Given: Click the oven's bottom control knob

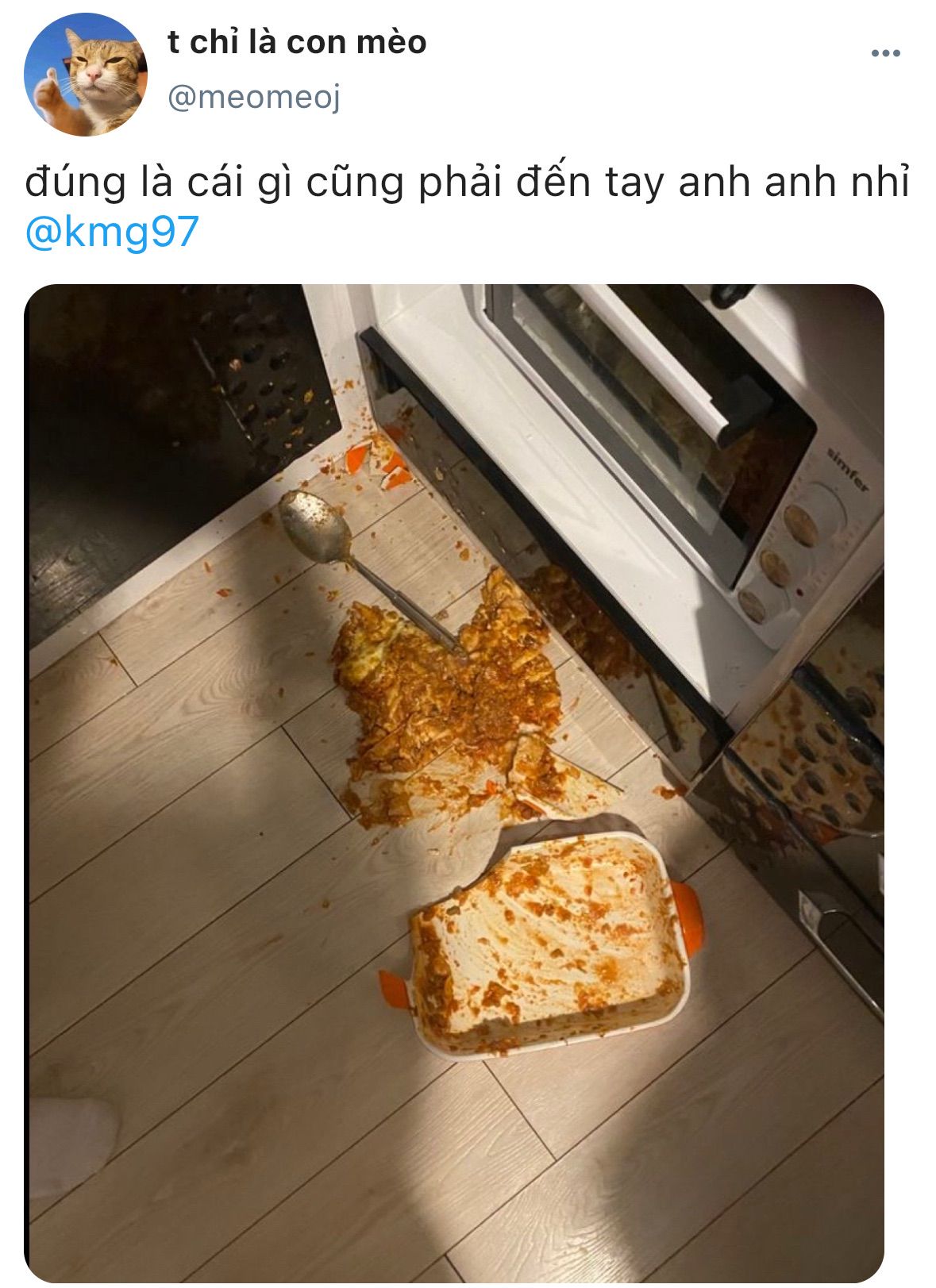Looking at the screenshot, I should 753,606.
